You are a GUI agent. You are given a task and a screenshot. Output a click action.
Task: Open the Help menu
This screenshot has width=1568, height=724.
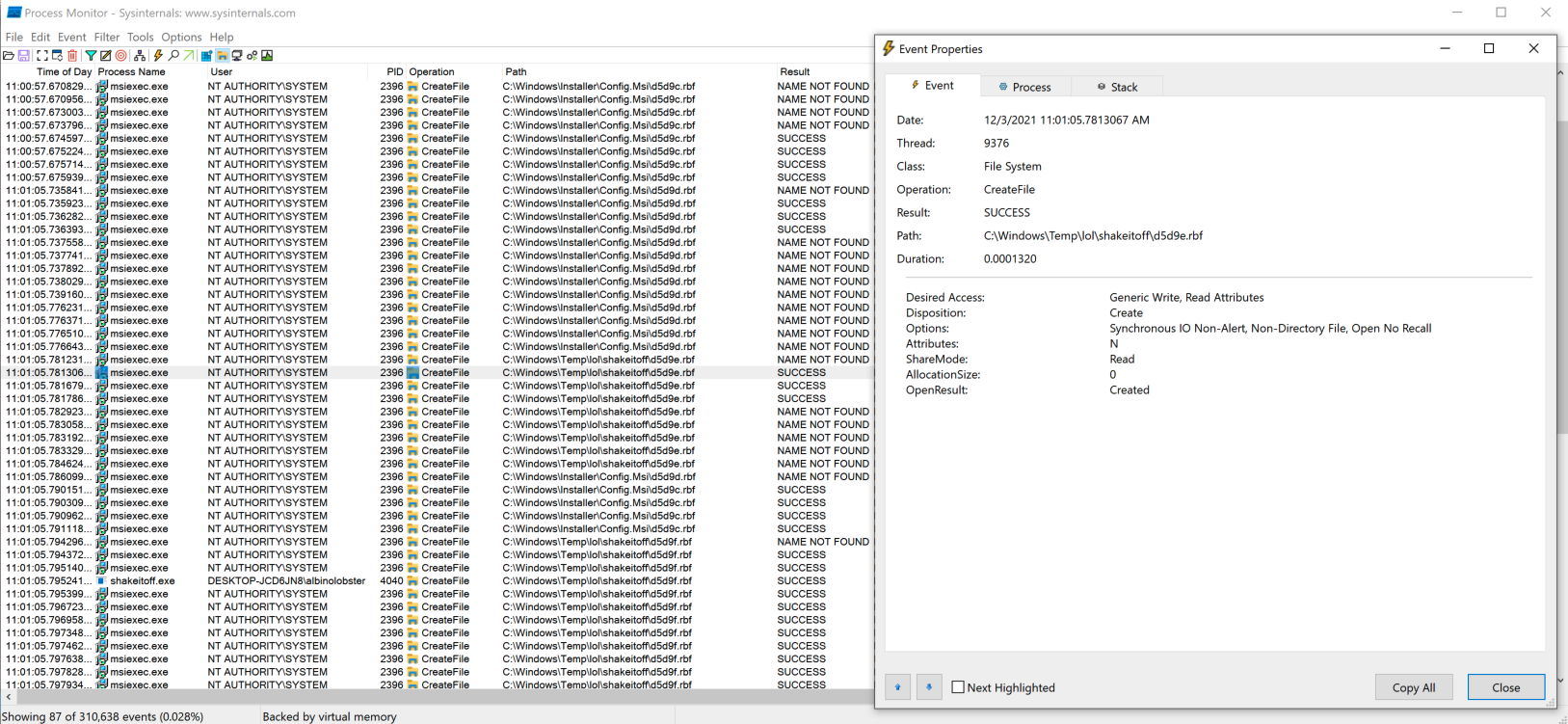coord(222,37)
